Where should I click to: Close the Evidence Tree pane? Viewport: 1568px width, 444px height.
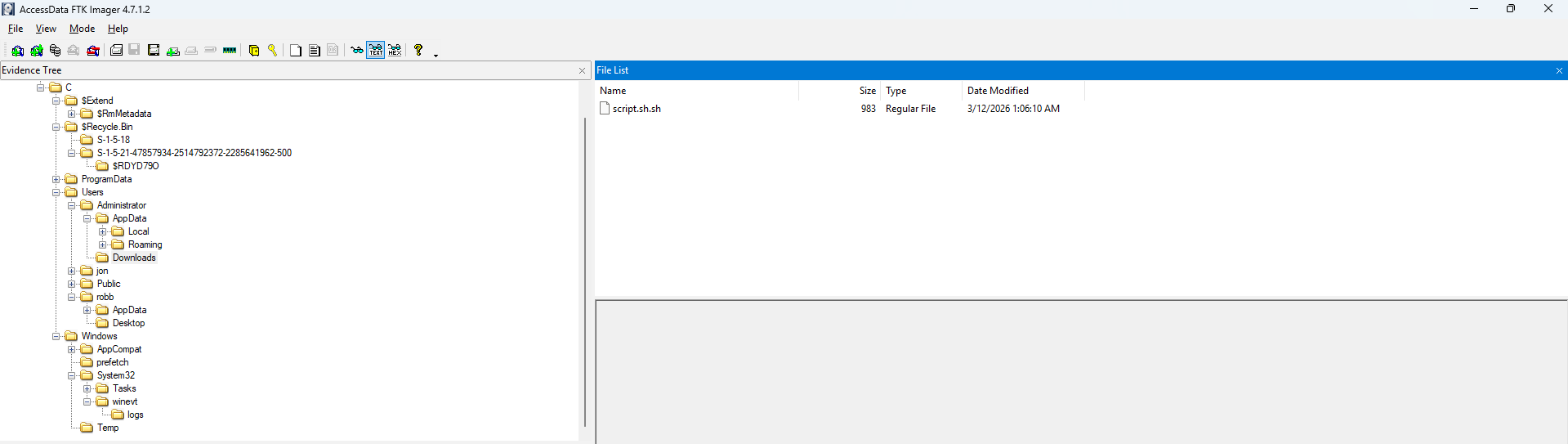(582, 71)
